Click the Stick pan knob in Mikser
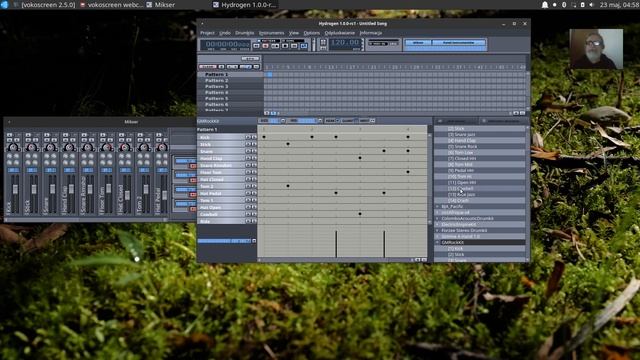Image resolution: width=640 pixels, height=360 pixels. (x=32, y=147)
